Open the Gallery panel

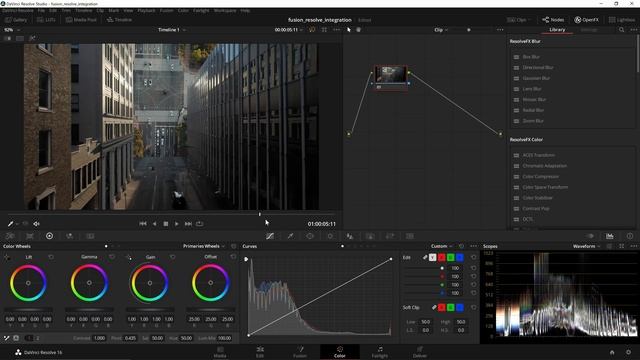pos(16,20)
